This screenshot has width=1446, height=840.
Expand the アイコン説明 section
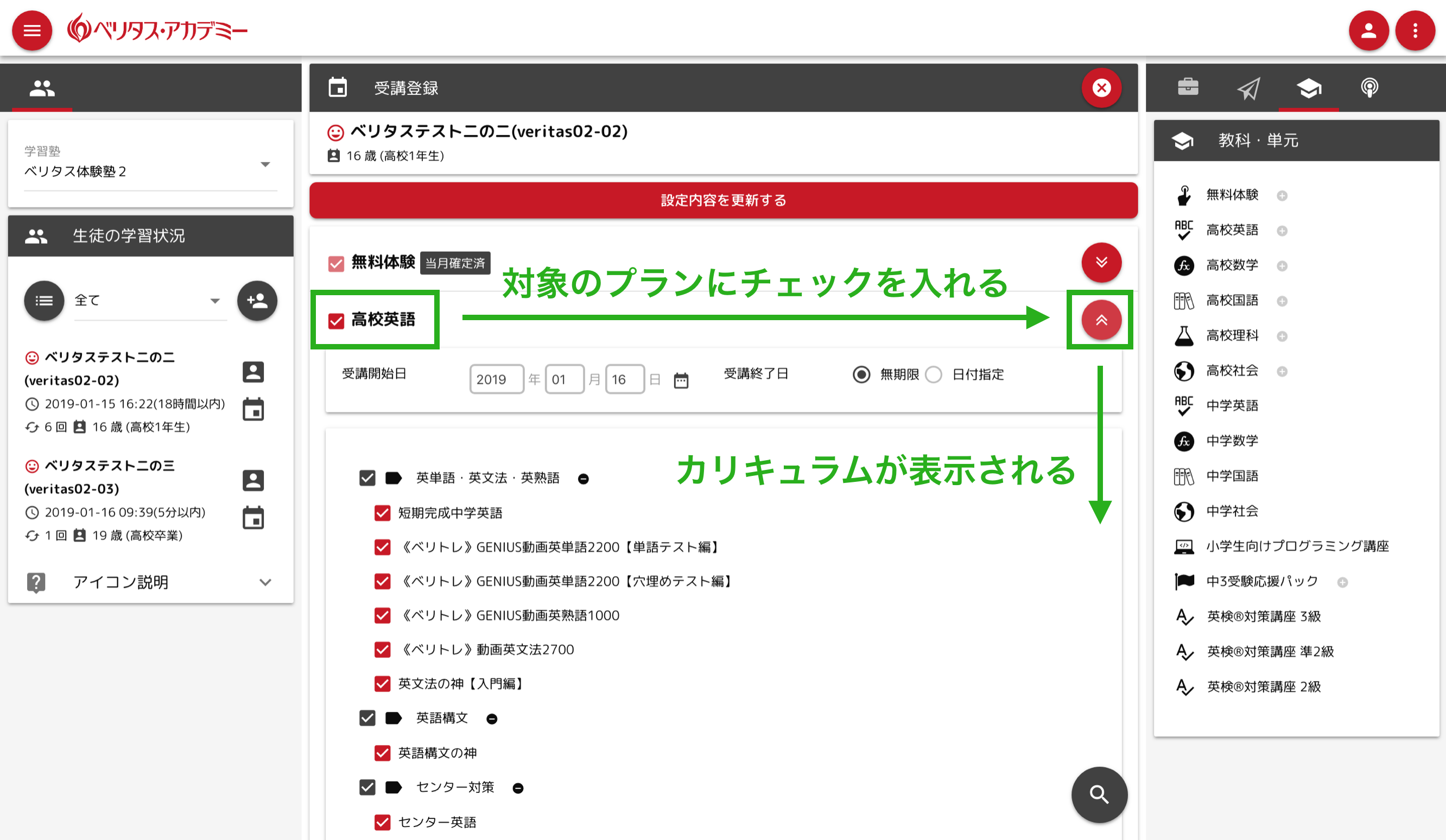pos(150,582)
